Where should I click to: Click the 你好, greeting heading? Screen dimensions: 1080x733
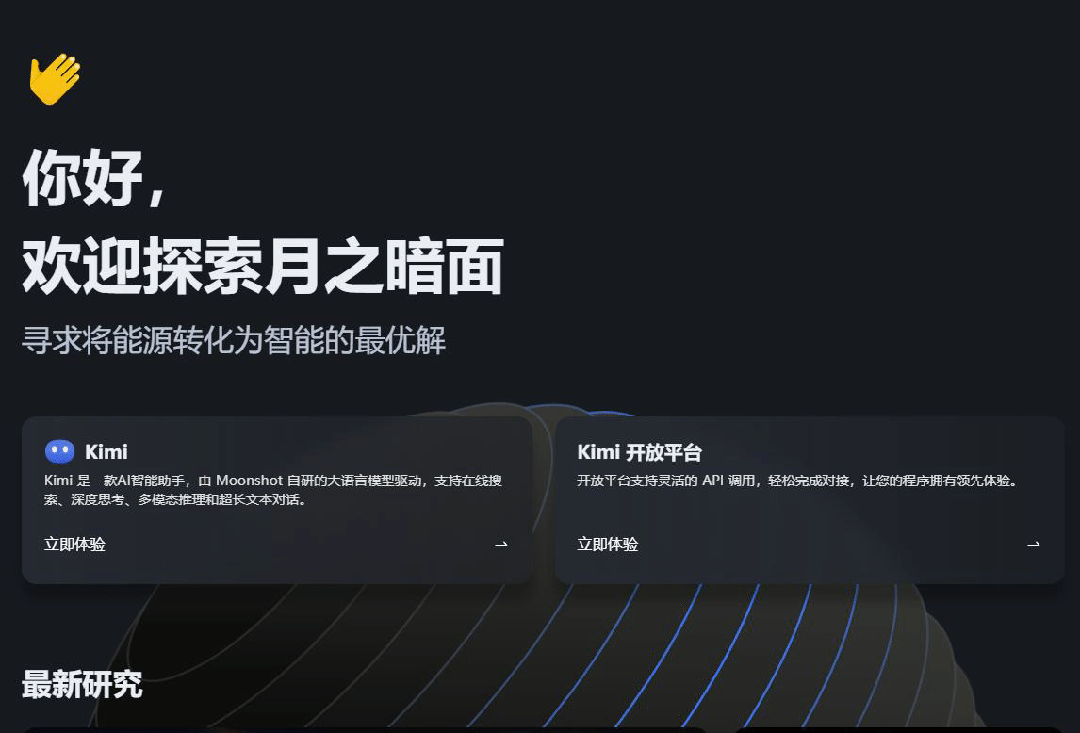[x=94, y=178]
